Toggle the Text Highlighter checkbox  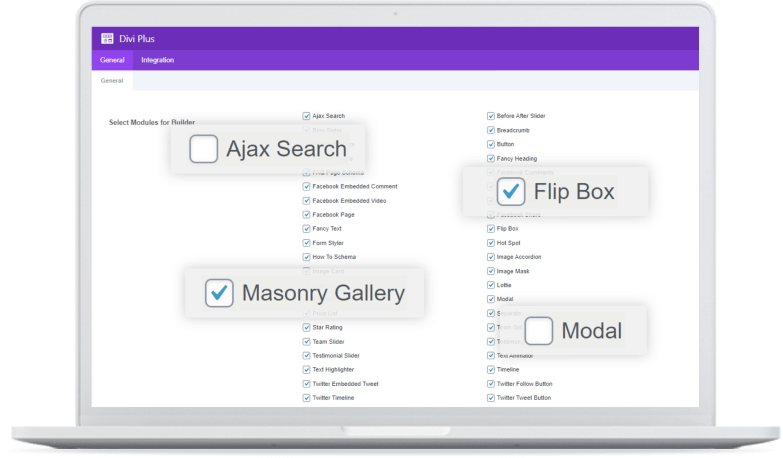[x=306, y=370]
